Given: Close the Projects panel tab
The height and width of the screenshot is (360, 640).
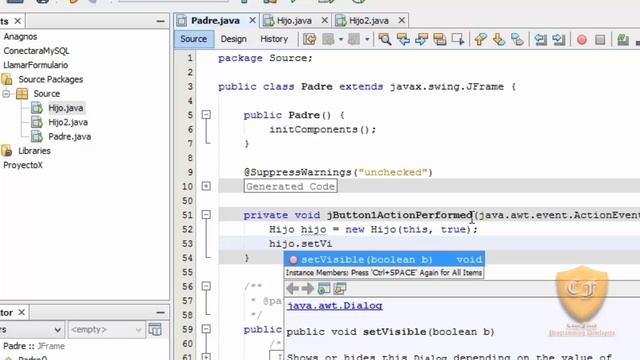Looking at the screenshot, I should [18, 21].
